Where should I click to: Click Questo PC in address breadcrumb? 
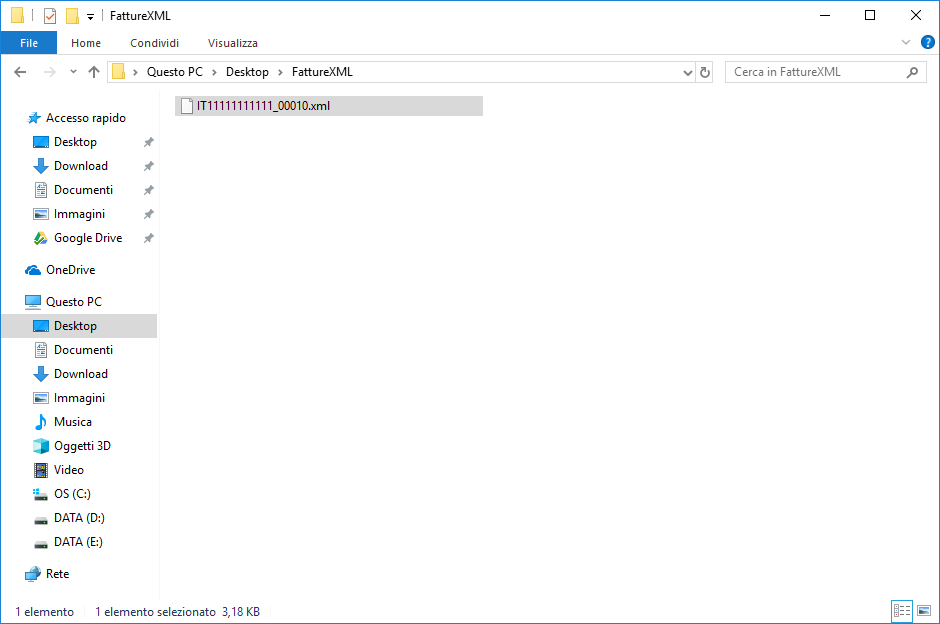pos(174,72)
